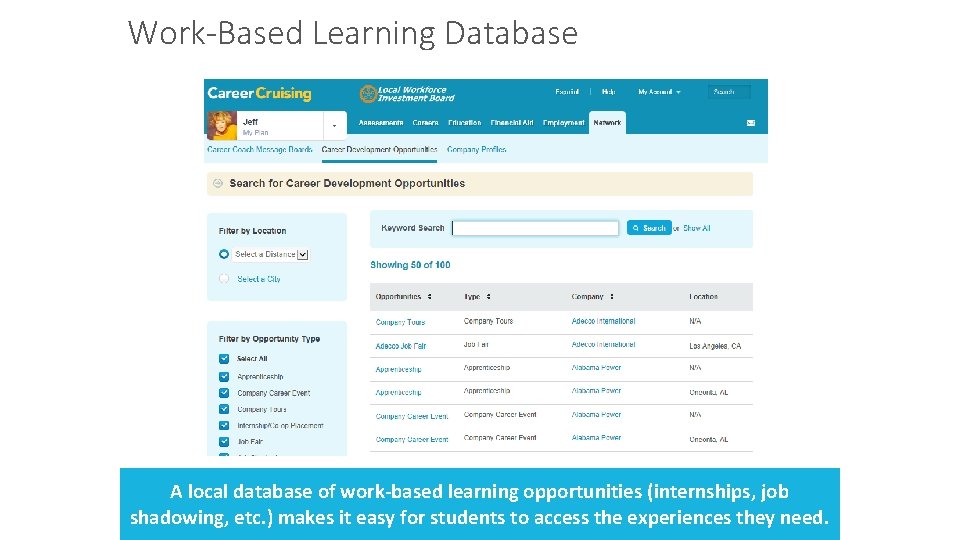This screenshot has width=960, height=540.
Task: Click the Location column header
Action: 703,296
